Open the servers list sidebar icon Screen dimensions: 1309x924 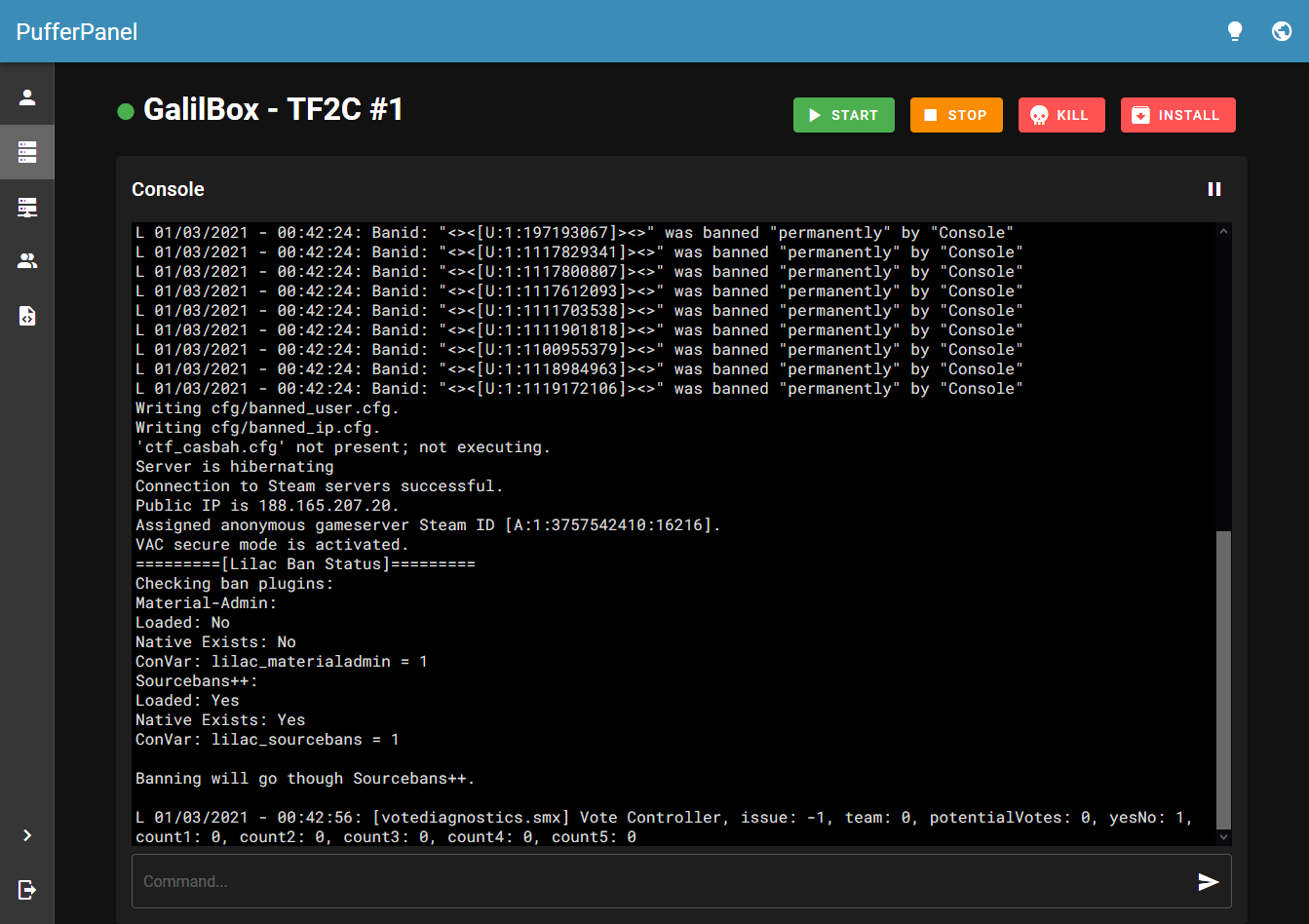27,152
